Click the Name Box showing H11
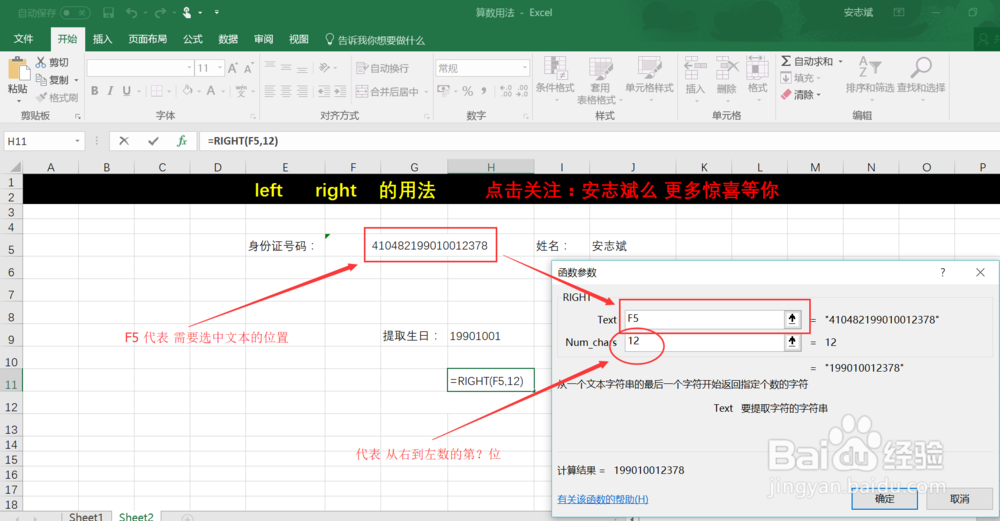The image size is (1000, 521). point(44,141)
